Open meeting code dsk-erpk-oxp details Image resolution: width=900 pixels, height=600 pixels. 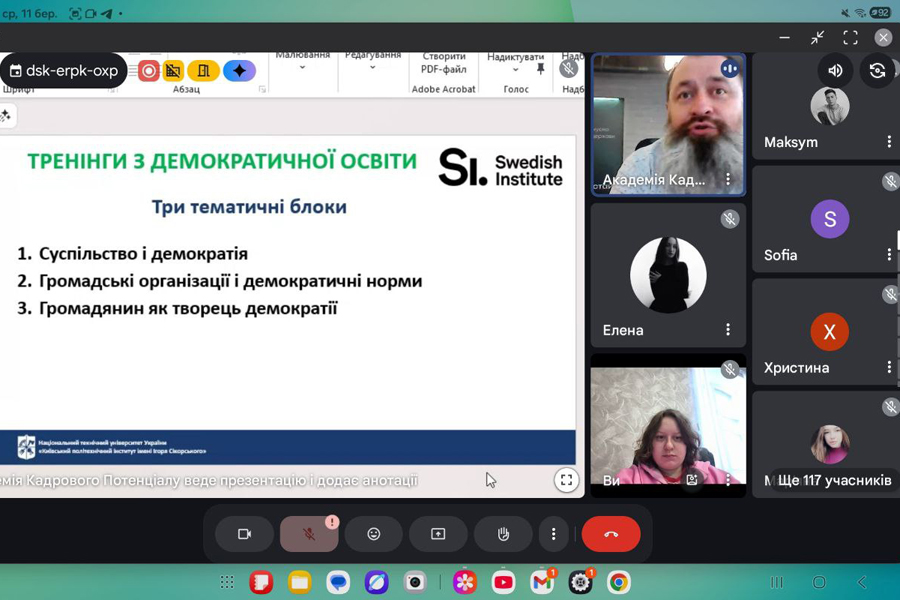[64, 71]
